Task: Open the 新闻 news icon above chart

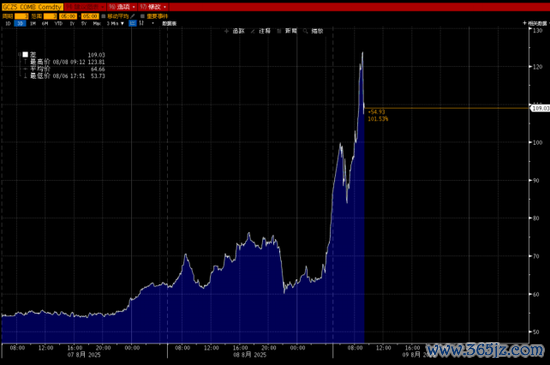Action: coord(279,31)
